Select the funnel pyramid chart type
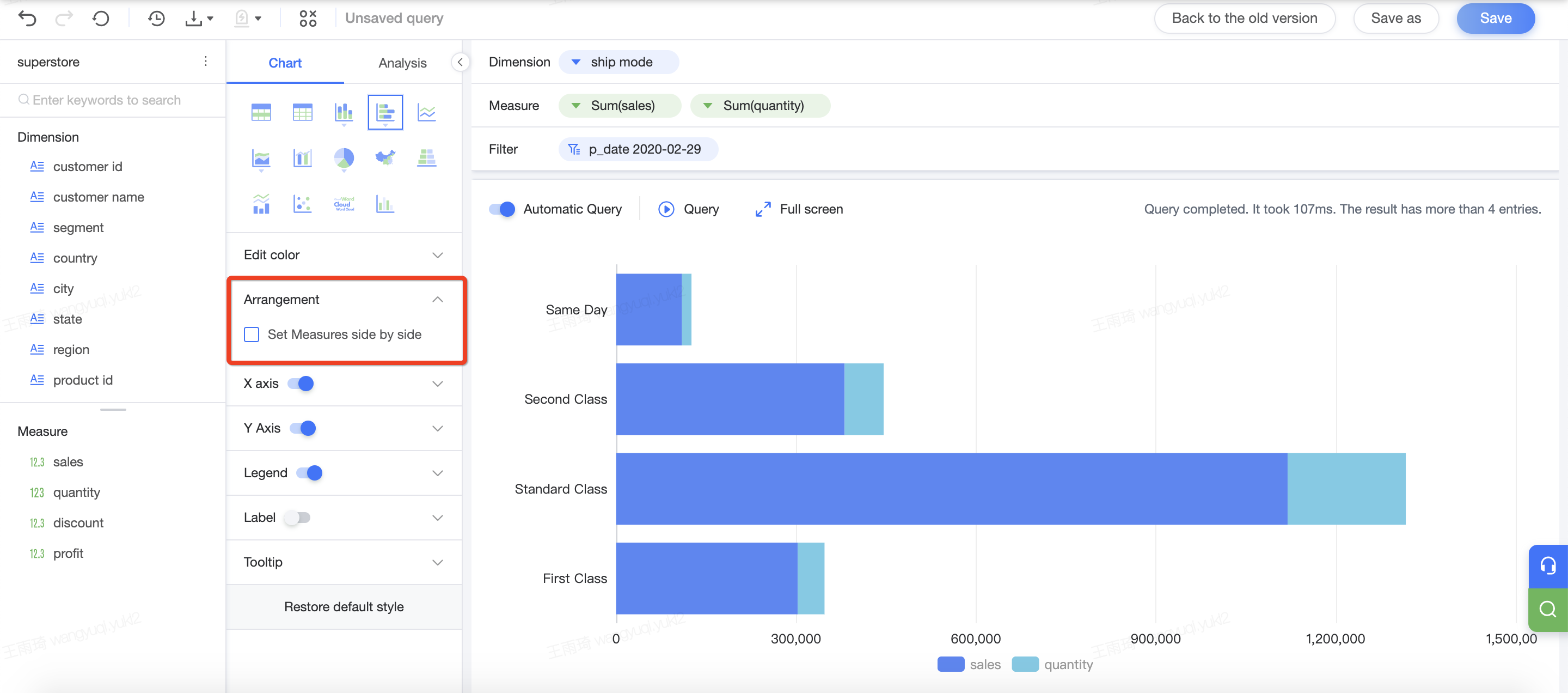 pos(427,159)
